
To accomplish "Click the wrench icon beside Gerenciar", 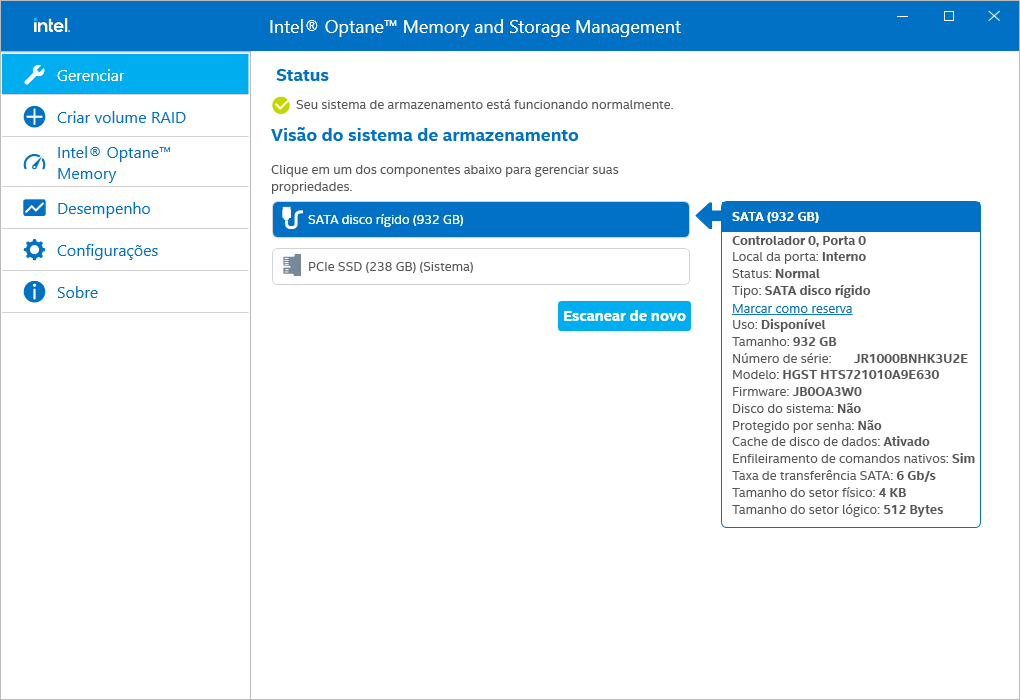I will point(34,75).
